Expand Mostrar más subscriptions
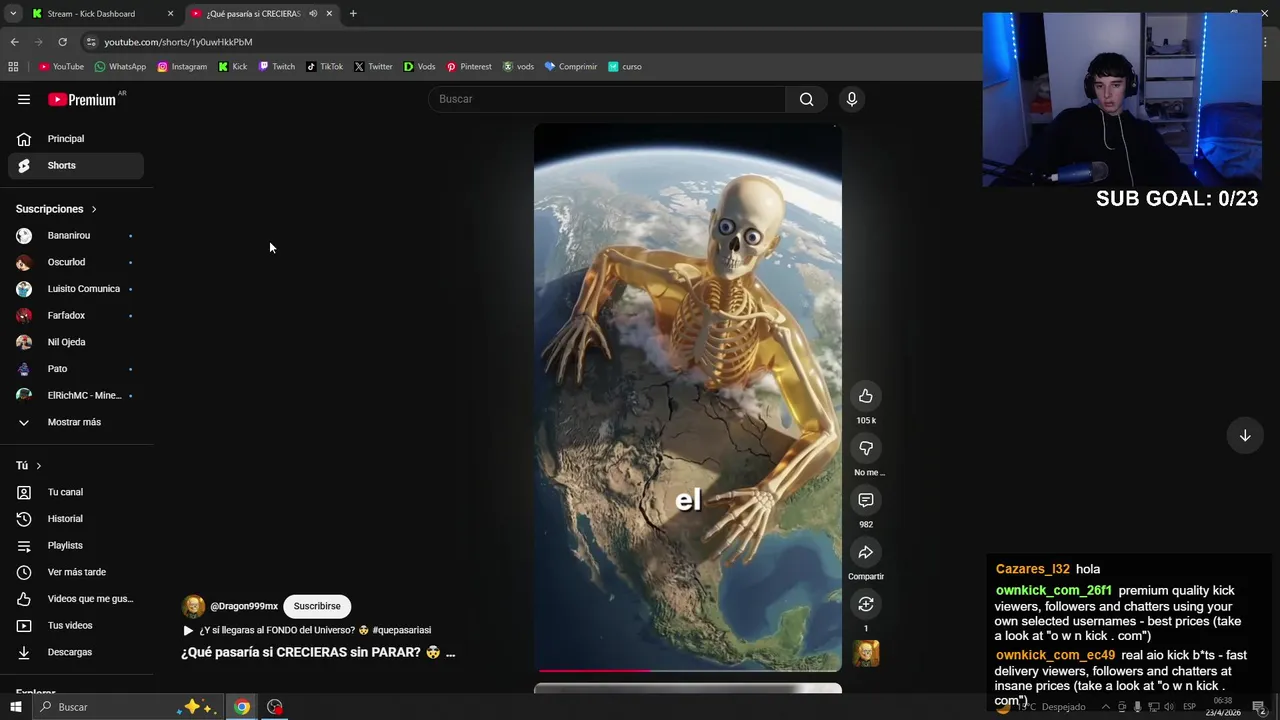 [76, 422]
